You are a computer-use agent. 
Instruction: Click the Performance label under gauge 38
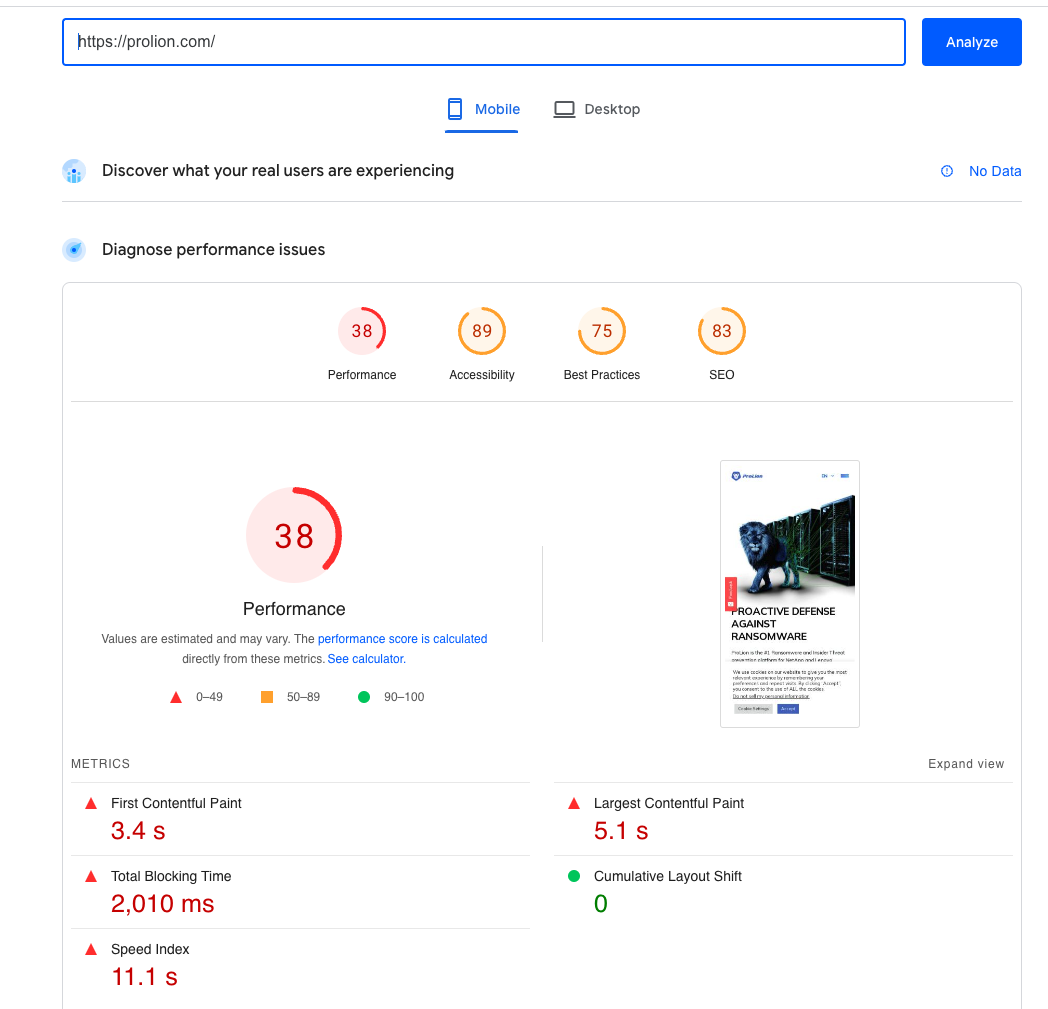[x=362, y=375]
